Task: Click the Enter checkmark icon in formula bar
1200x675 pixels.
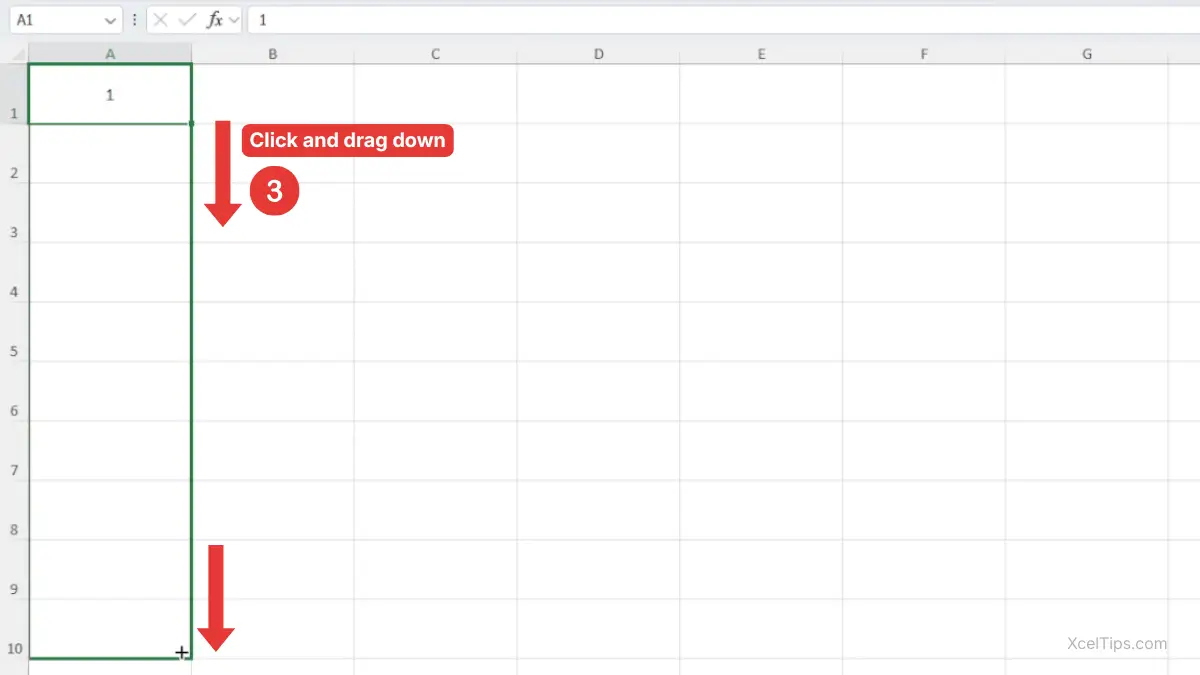Action: click(x=187, y=20)
